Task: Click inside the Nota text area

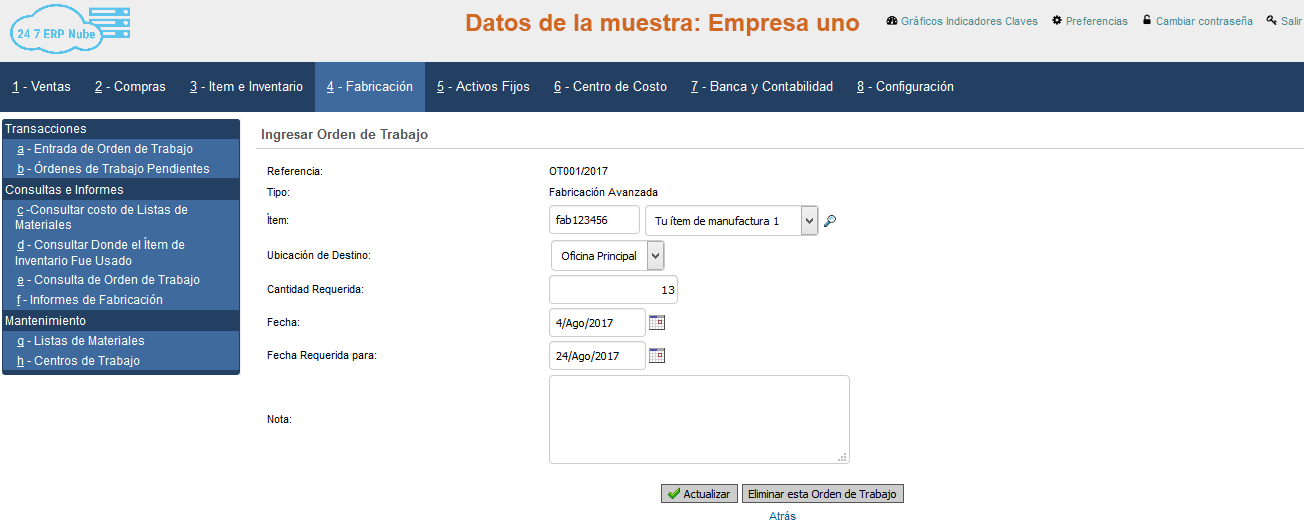Action: coord(698,419)
